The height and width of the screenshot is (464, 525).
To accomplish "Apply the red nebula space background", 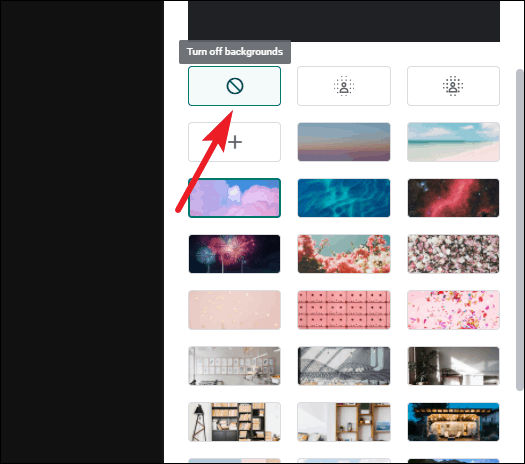I will pos(453,198).
